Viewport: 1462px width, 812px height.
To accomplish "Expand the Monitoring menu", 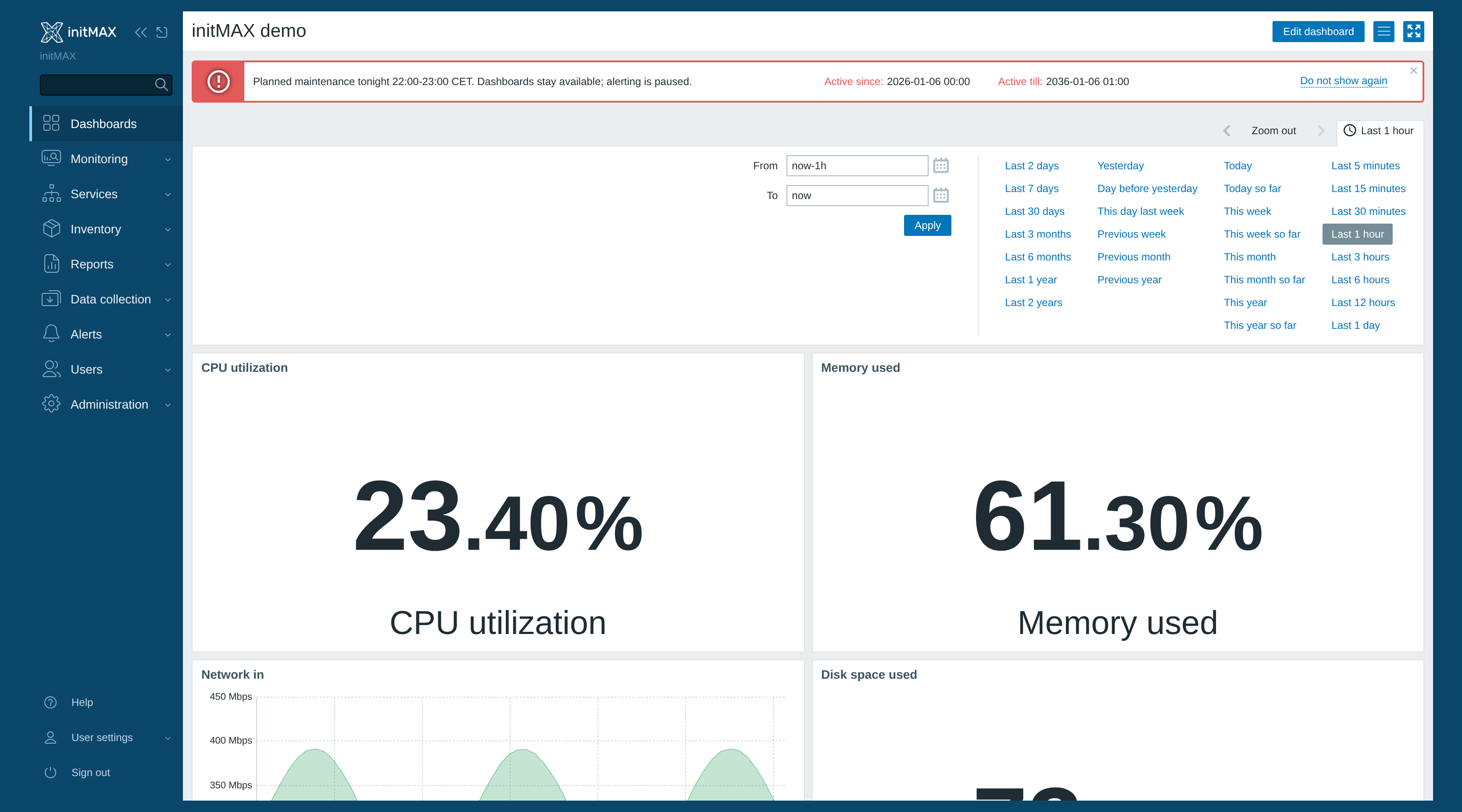I will click(106, 159).
